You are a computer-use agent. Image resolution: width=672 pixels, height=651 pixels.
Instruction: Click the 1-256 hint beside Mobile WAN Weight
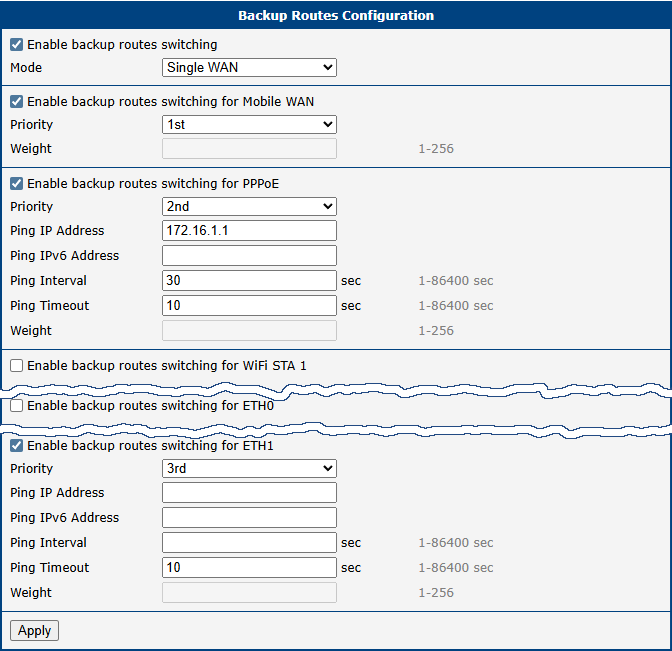point(436,149)
